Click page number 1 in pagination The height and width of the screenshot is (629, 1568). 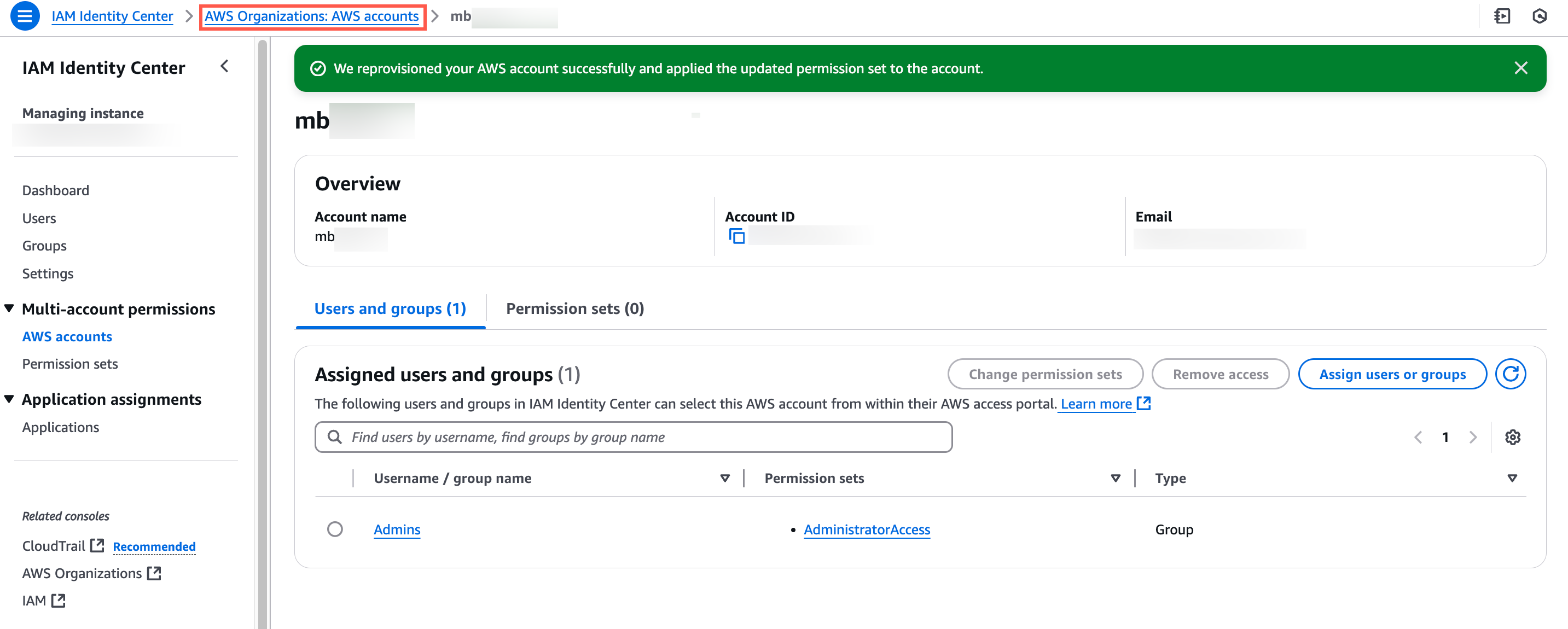point(1445,437)
